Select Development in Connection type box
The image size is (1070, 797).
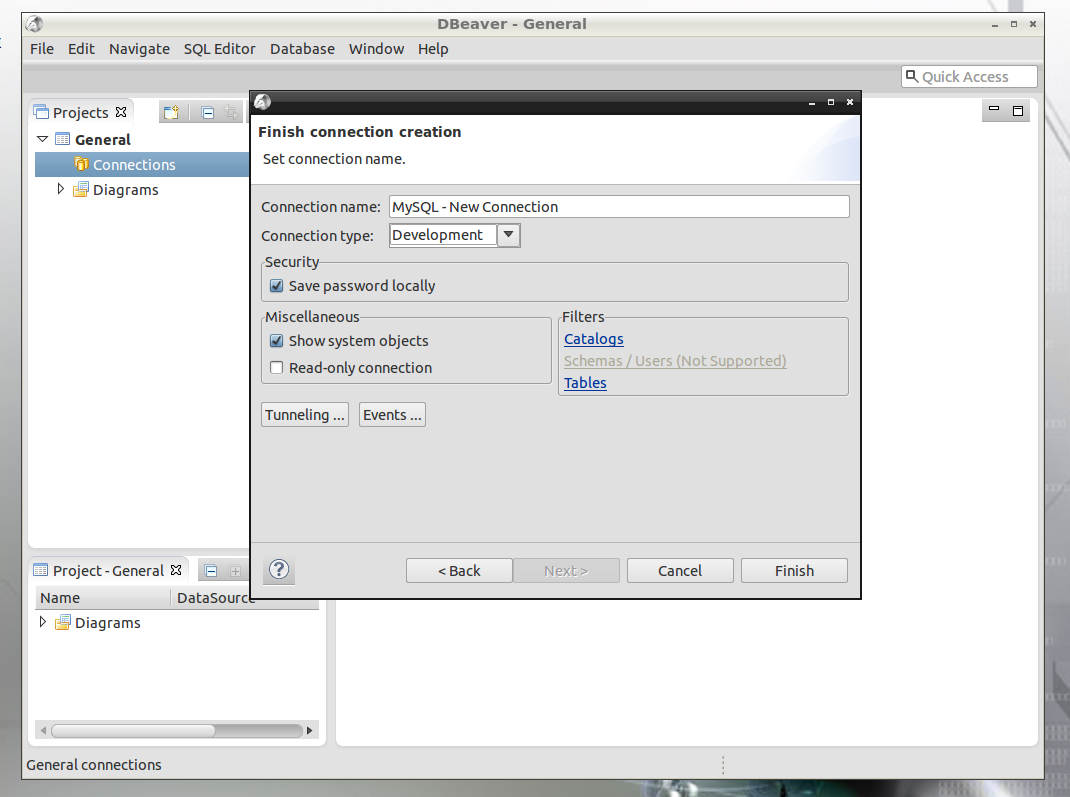point(443,235)
